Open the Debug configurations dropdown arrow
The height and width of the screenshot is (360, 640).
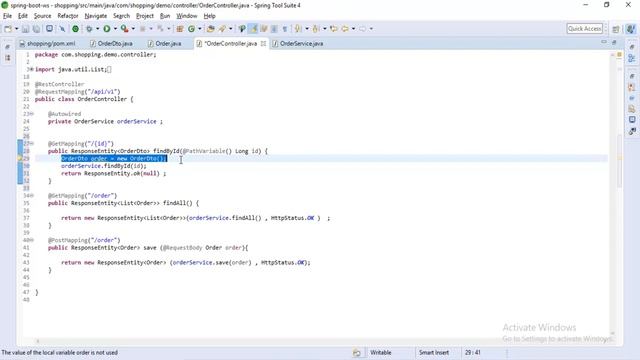(98, 29)
